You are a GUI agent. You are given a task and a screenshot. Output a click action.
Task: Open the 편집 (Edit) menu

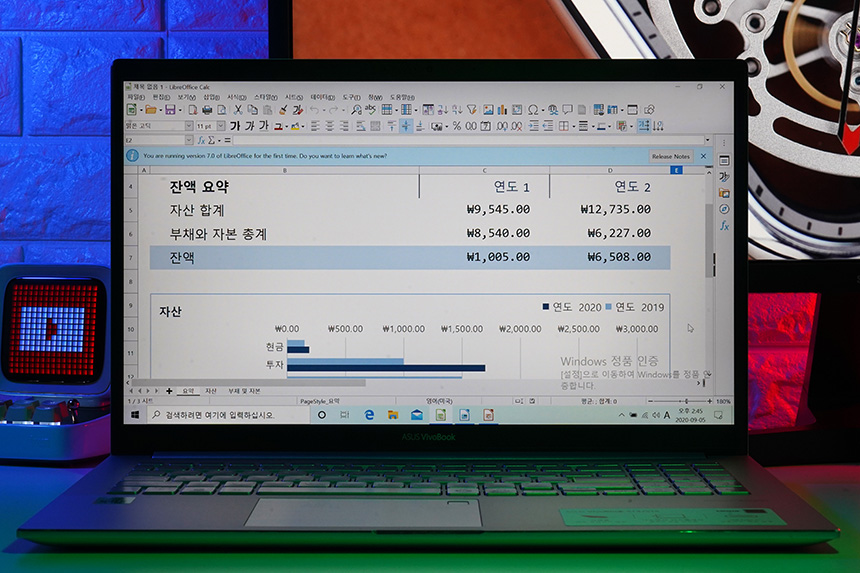pyautogui.click(x=161, y=97)
